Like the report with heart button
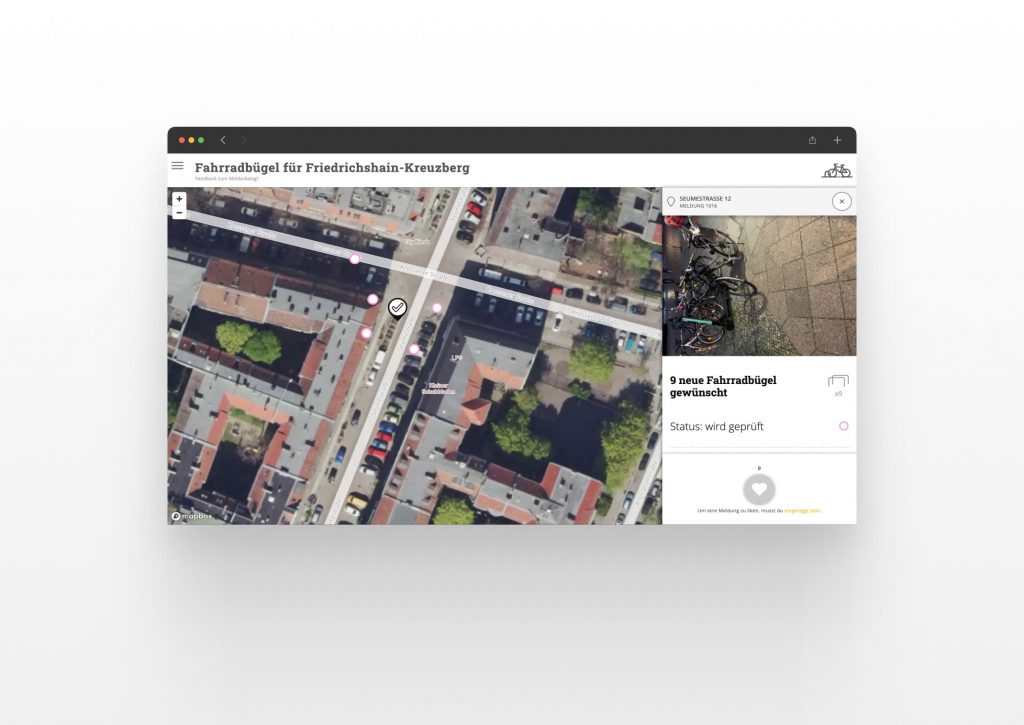Viewport: 1024px width, 725px height. pos(759,489)
